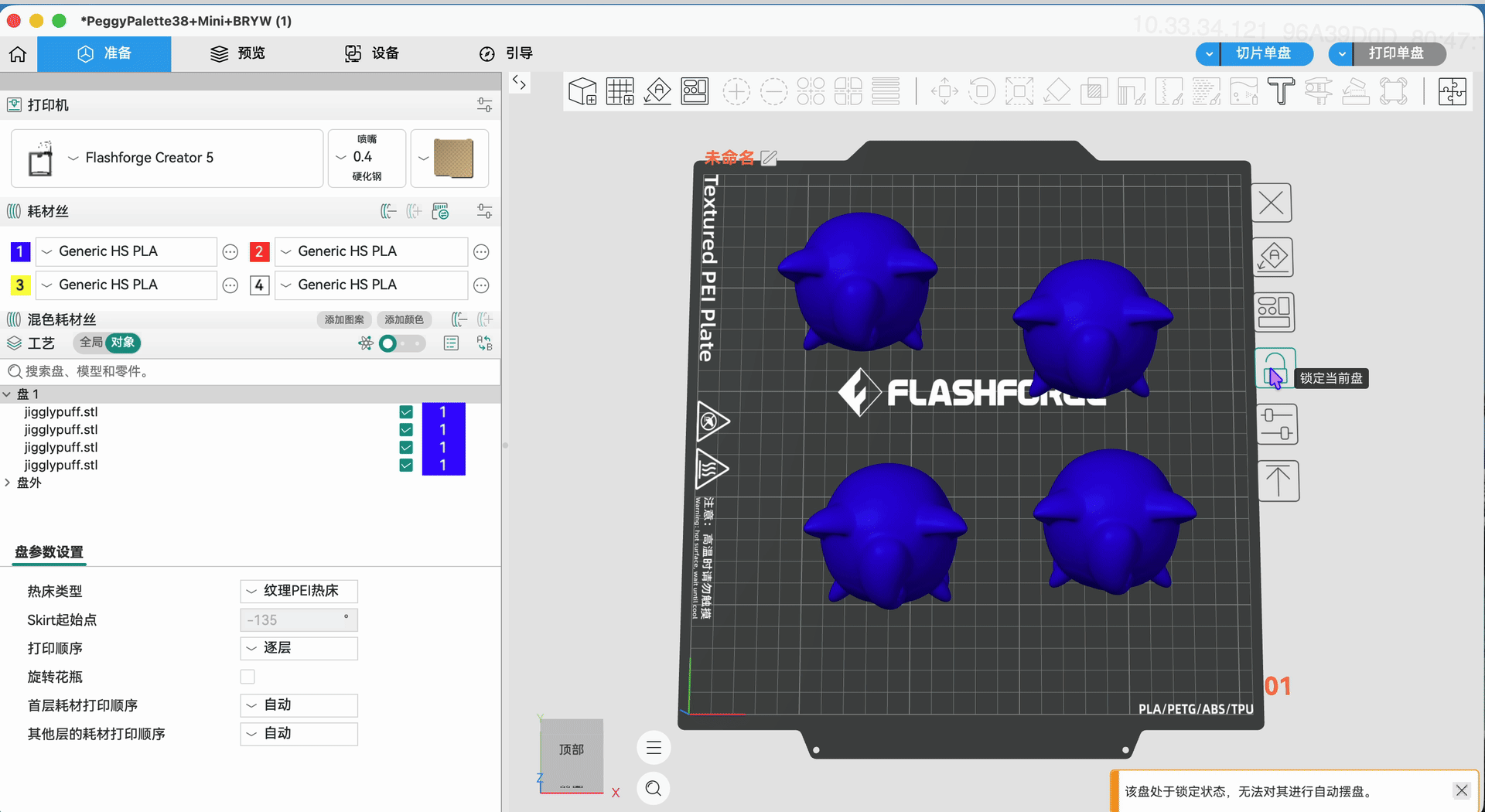This screenshot has height=812, width=1485.
Task: Click the 打印单盘 button
Action: (1398, 54)
